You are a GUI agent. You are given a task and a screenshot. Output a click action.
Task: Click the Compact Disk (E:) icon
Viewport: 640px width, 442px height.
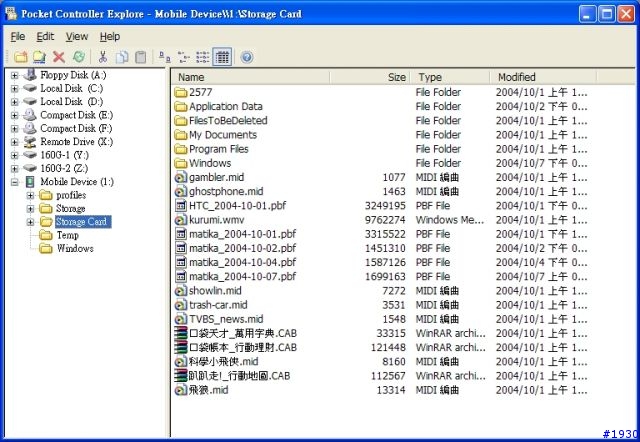(x=30, y=115)
